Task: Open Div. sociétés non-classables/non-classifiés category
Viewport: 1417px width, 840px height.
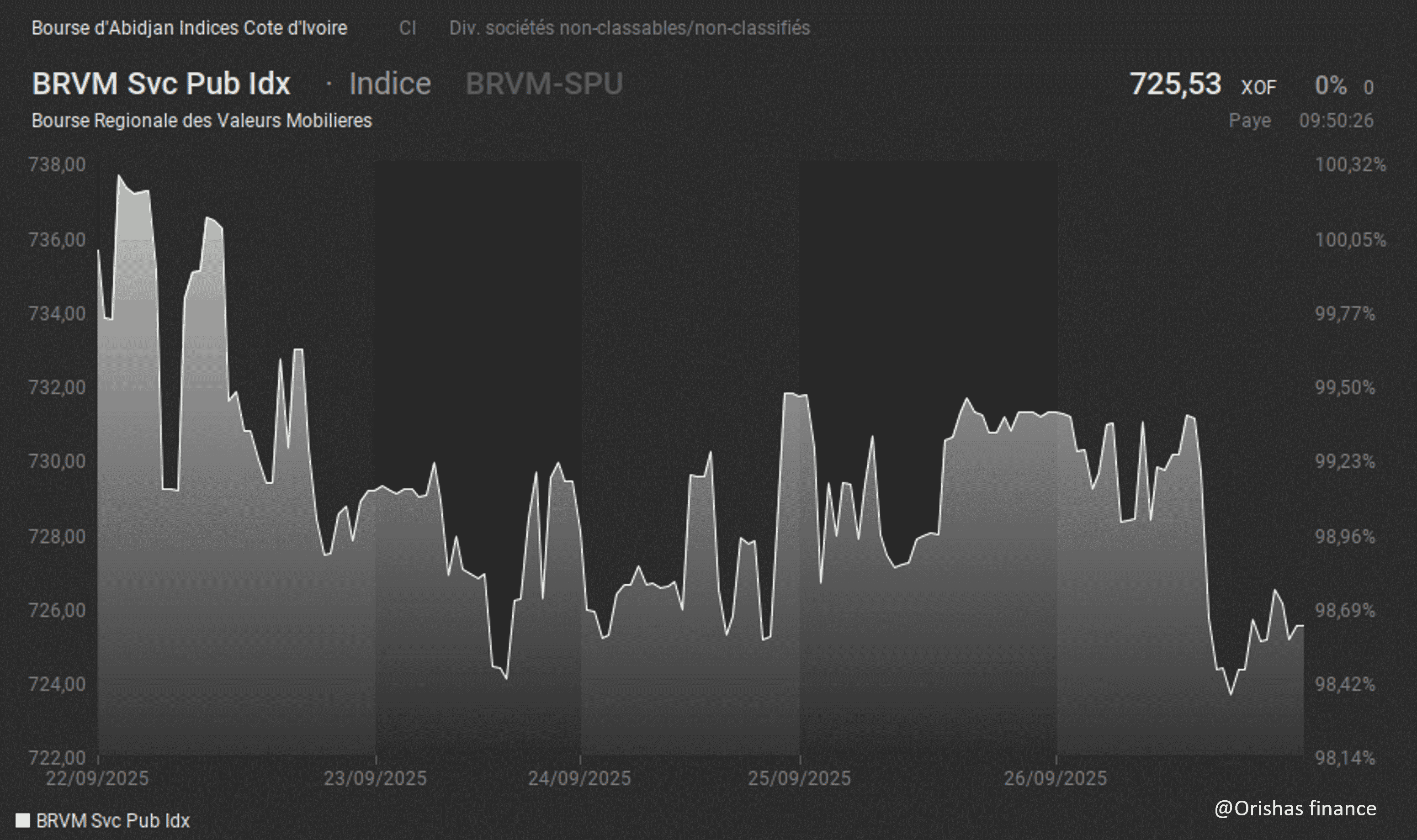Action: (x=630, y=28)
